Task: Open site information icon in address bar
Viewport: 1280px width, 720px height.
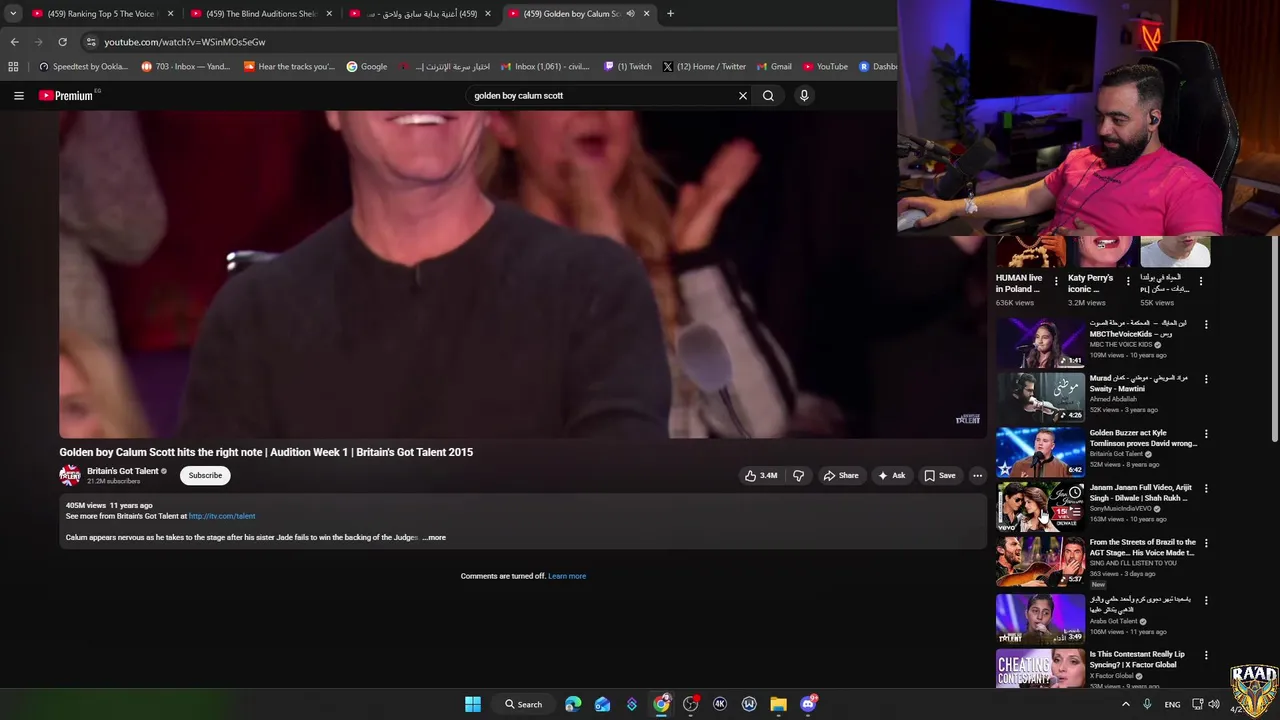Action: tap(91, 42)
